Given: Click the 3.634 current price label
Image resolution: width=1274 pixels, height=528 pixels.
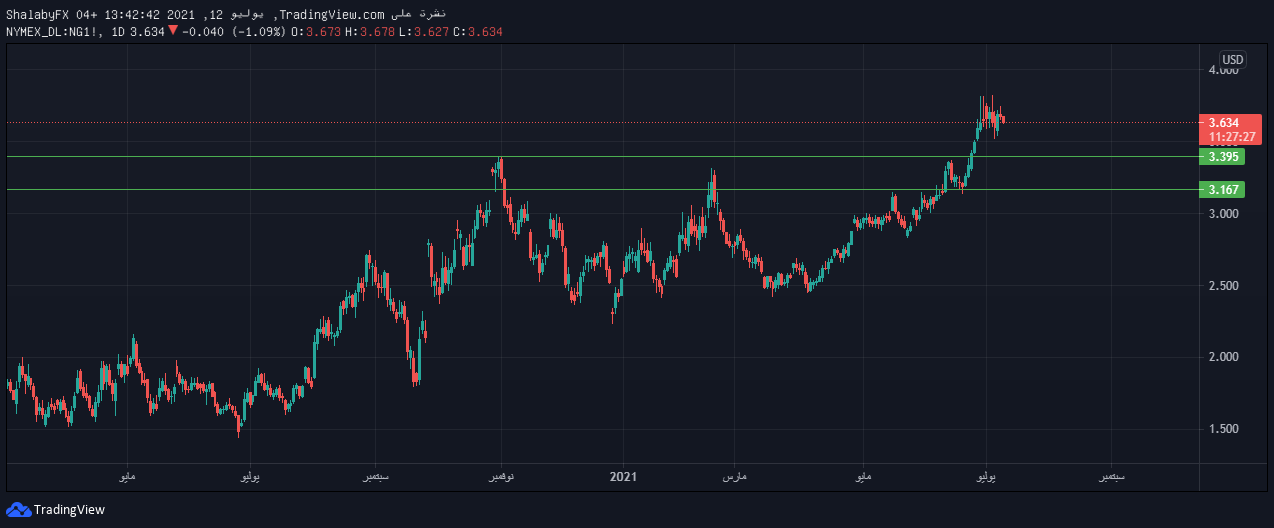Looking at the screenshot, I should click(x=1224, y=122).
